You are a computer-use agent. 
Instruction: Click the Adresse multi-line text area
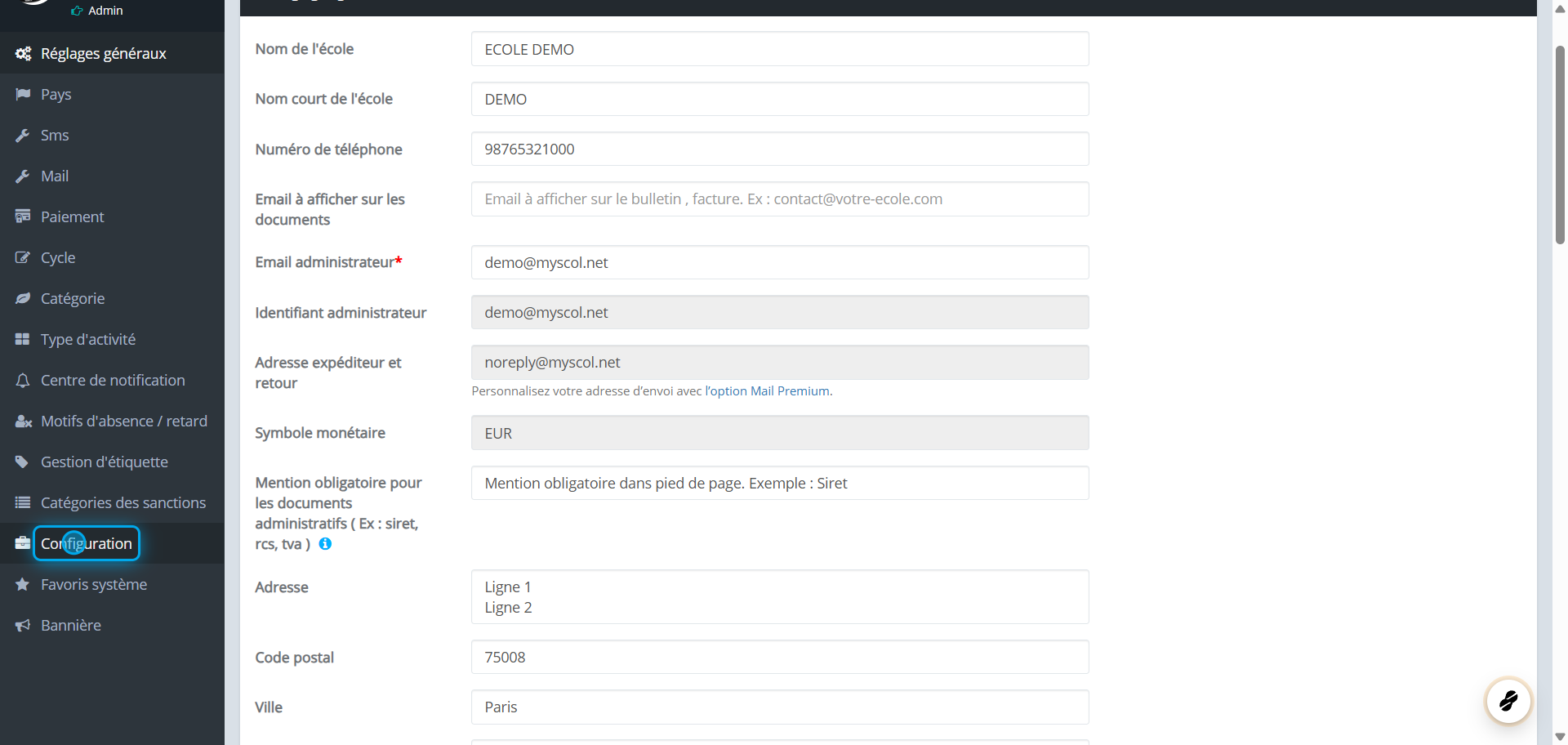[x=780, y=597]
